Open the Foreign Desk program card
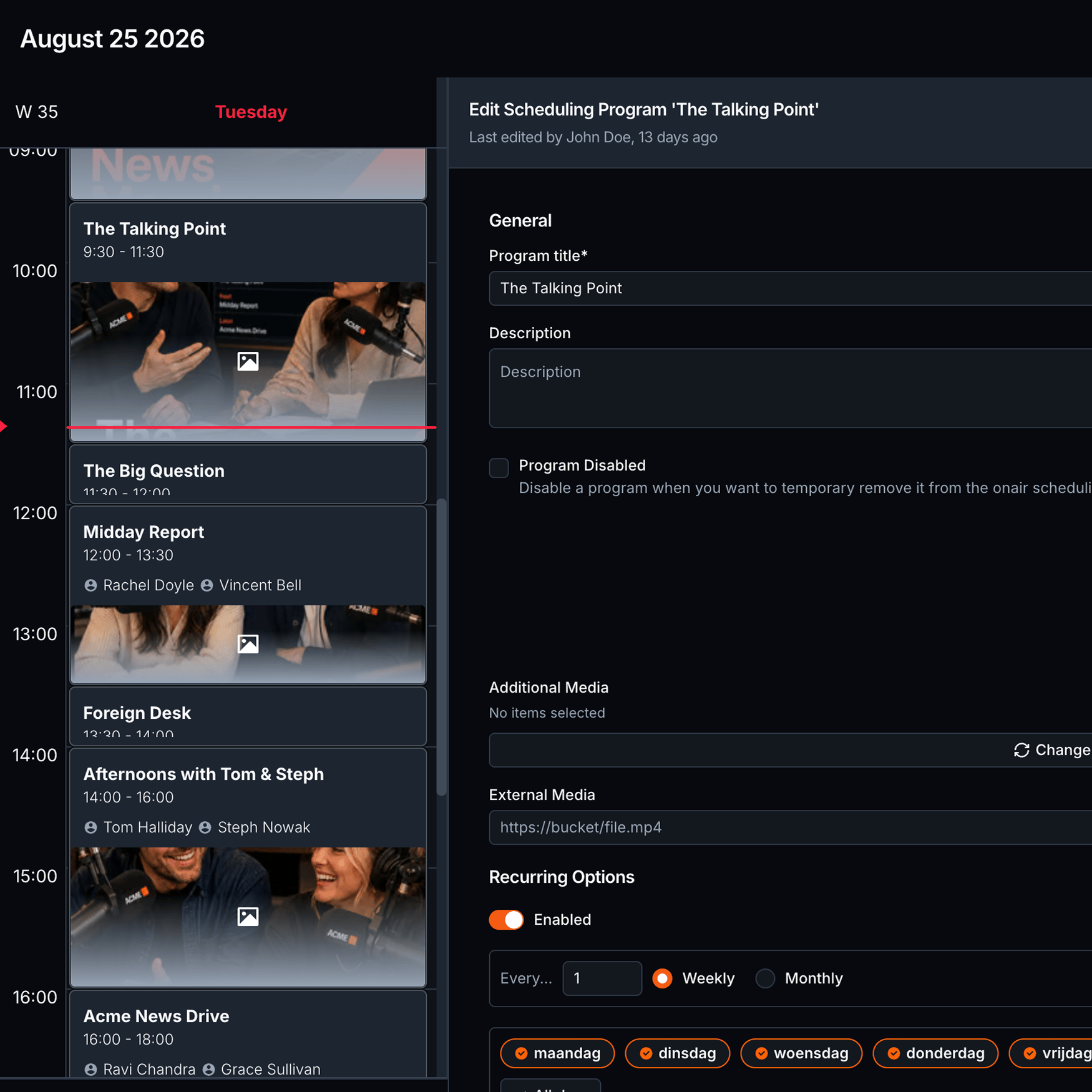Viewport: 1092px width, 1092px height. coord(248,716)
